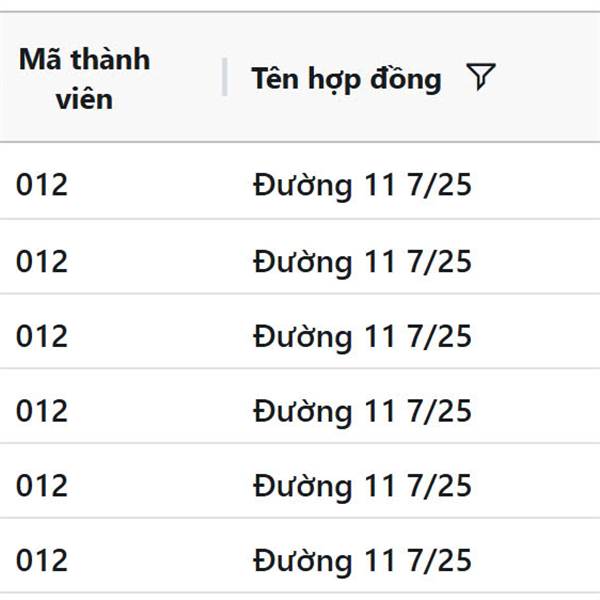Select Đường 11 7/25 in the third row
This screenshot has width=600, height=600.
tap(362, 337)
